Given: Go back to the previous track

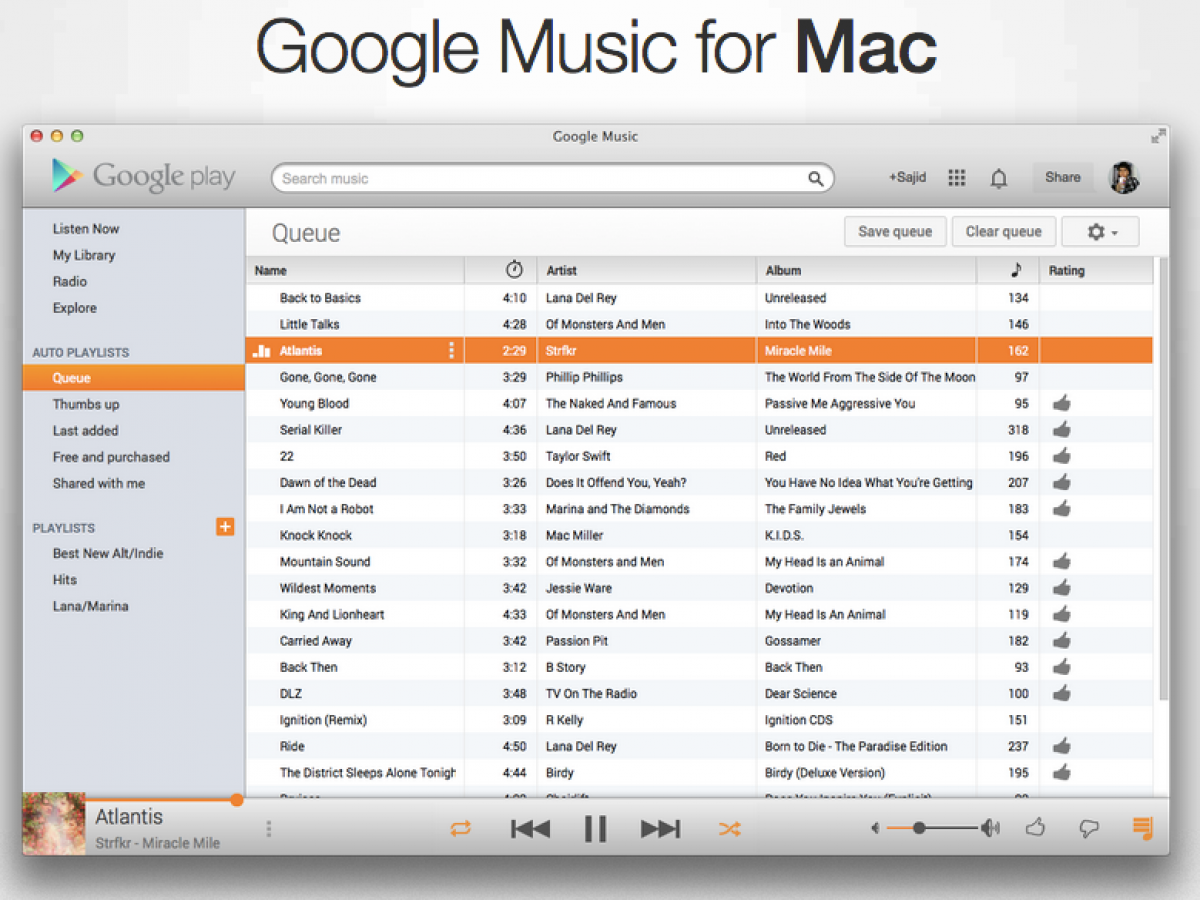Looking at the screenshot, I should point(530,828).
